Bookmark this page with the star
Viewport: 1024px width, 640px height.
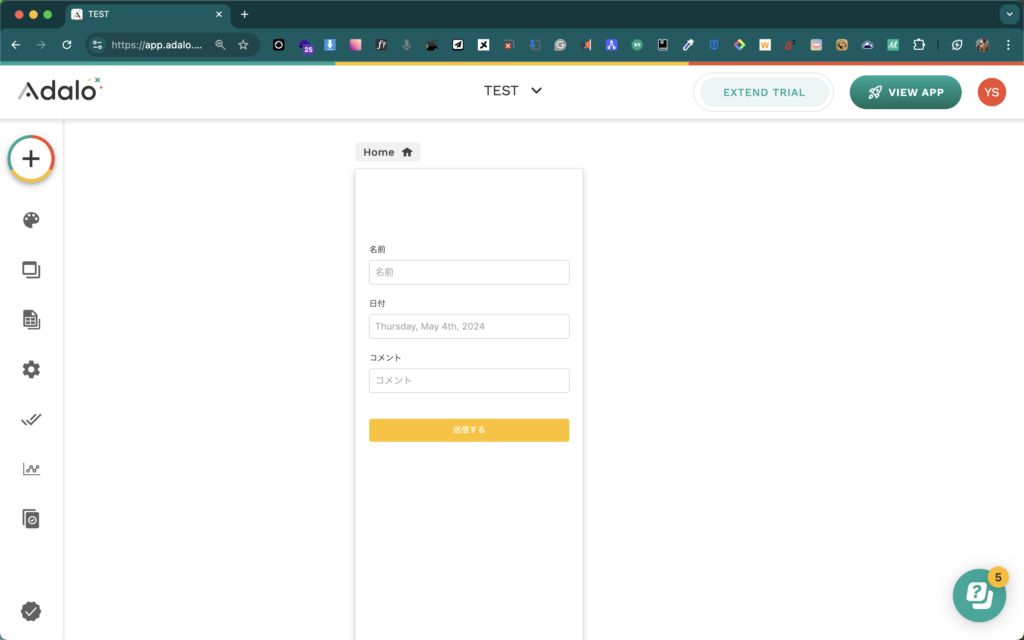243,45
